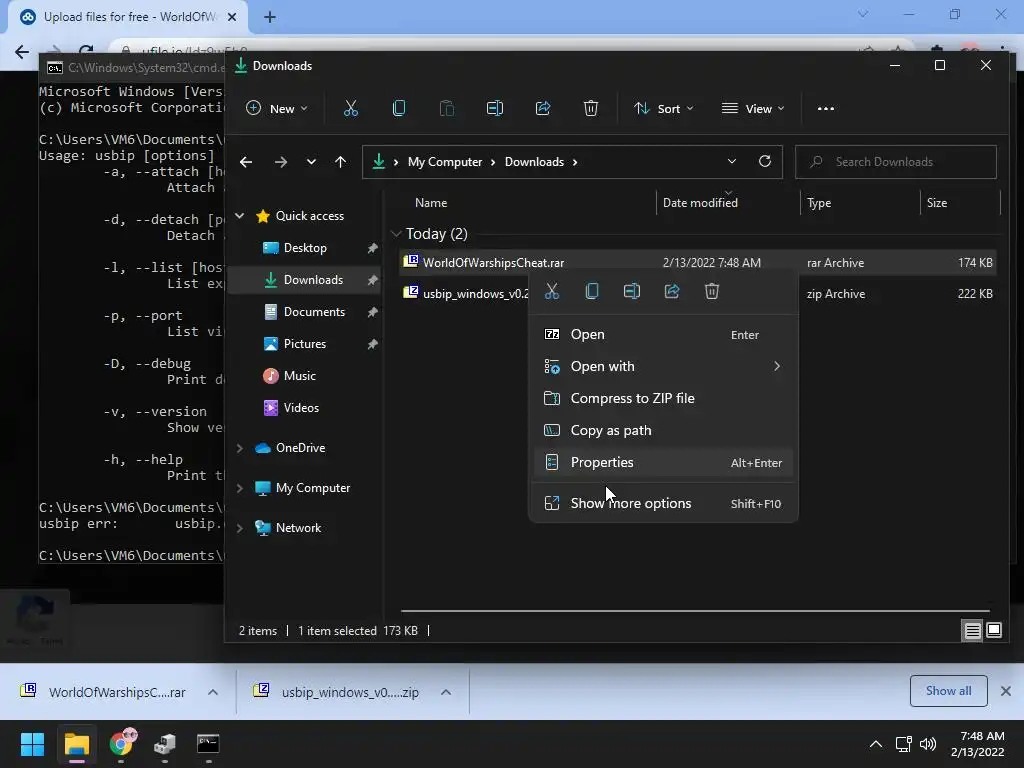This screenshot has height=768, width=1024.
Task: Open the View dropdown
Action: (753, 108)
